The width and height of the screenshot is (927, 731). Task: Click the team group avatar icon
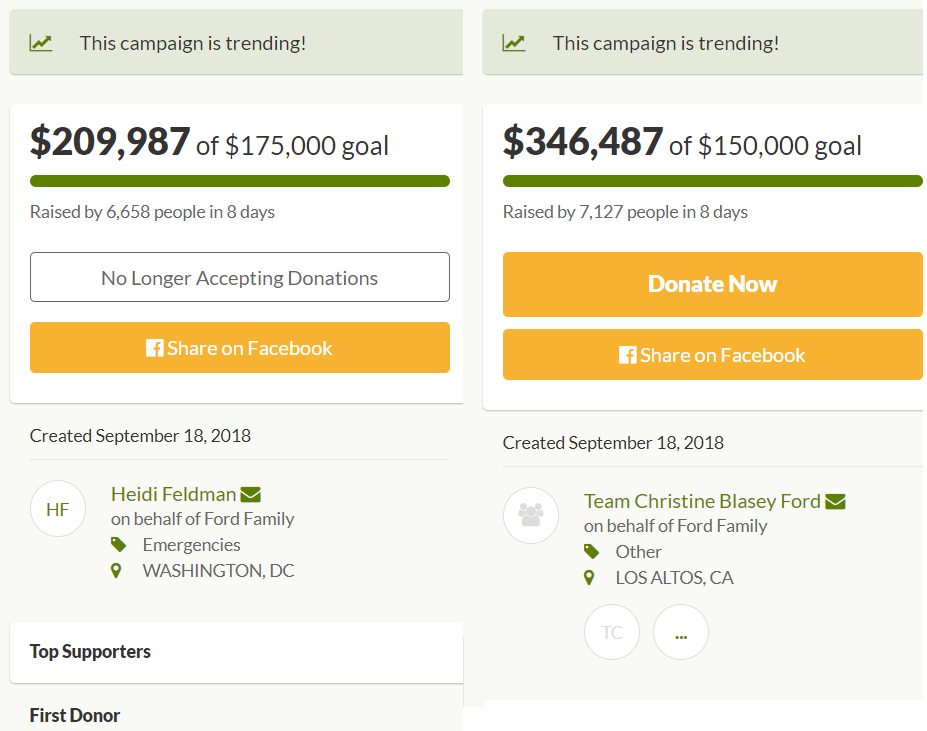pyautogui.click(x=531, y=515)
